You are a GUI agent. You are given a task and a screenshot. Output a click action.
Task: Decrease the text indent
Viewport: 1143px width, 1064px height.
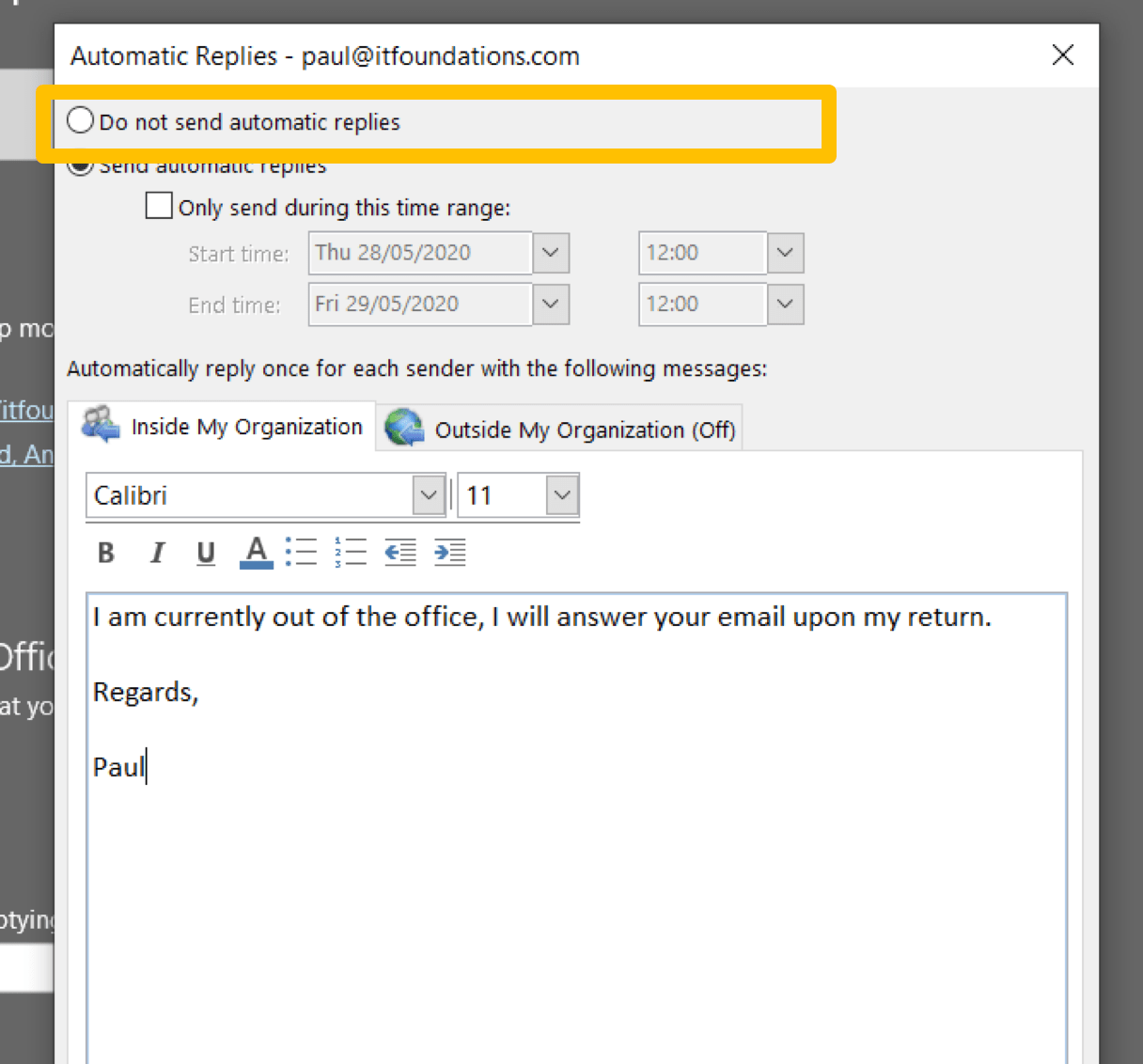400,553
